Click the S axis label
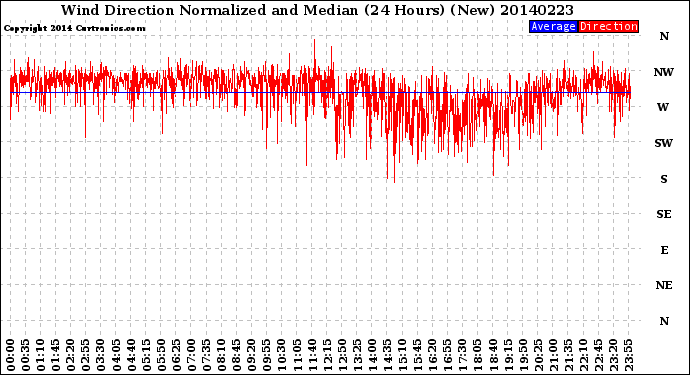Image resolution: width=690 pixels, height=375 pixels. (x=664, y=179)
